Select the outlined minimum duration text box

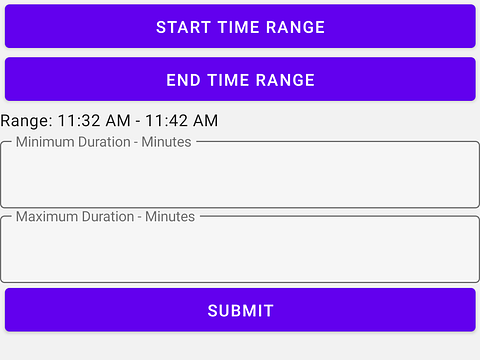tap(240, 175)
